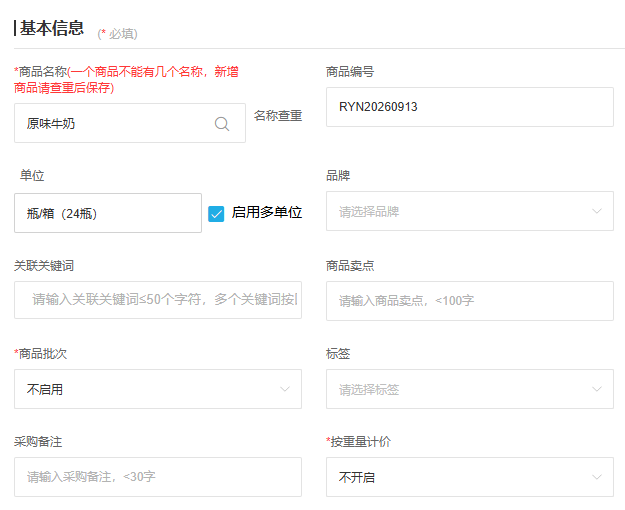Focus the 采购备注 input field

tap(158, 477)
